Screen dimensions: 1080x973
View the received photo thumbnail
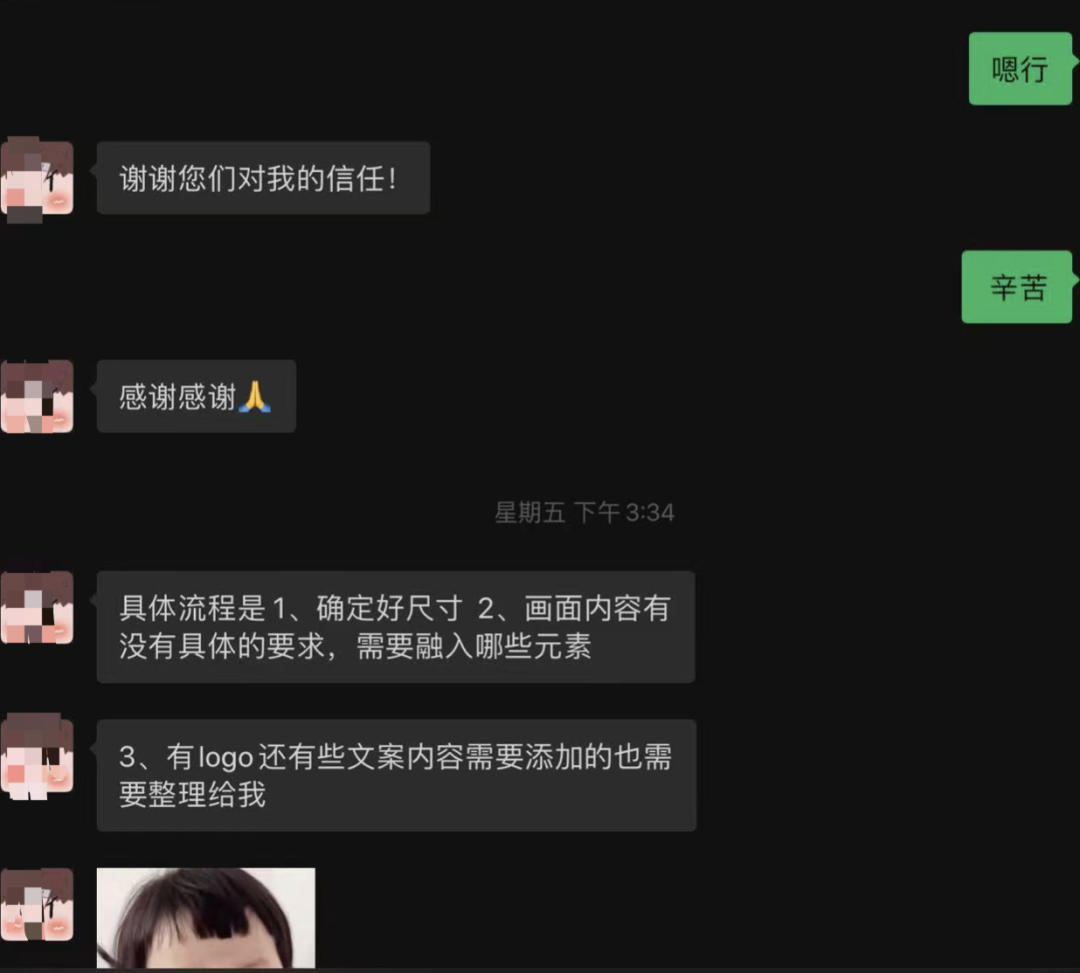coord(206,918)
